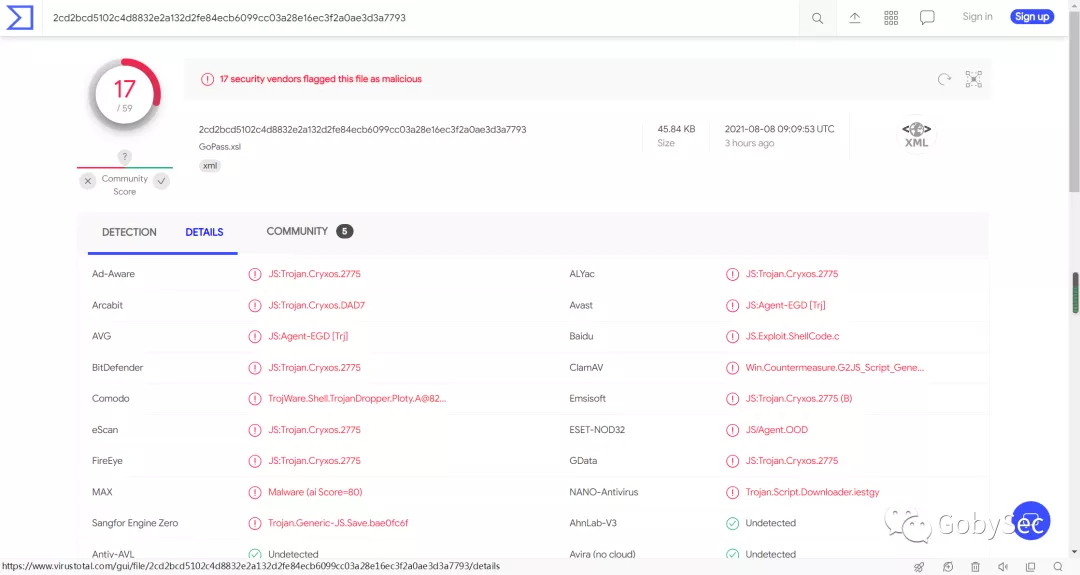Open the comment bubble icon in header
The image size is (1080, 575).
click(x=927, y=18)
